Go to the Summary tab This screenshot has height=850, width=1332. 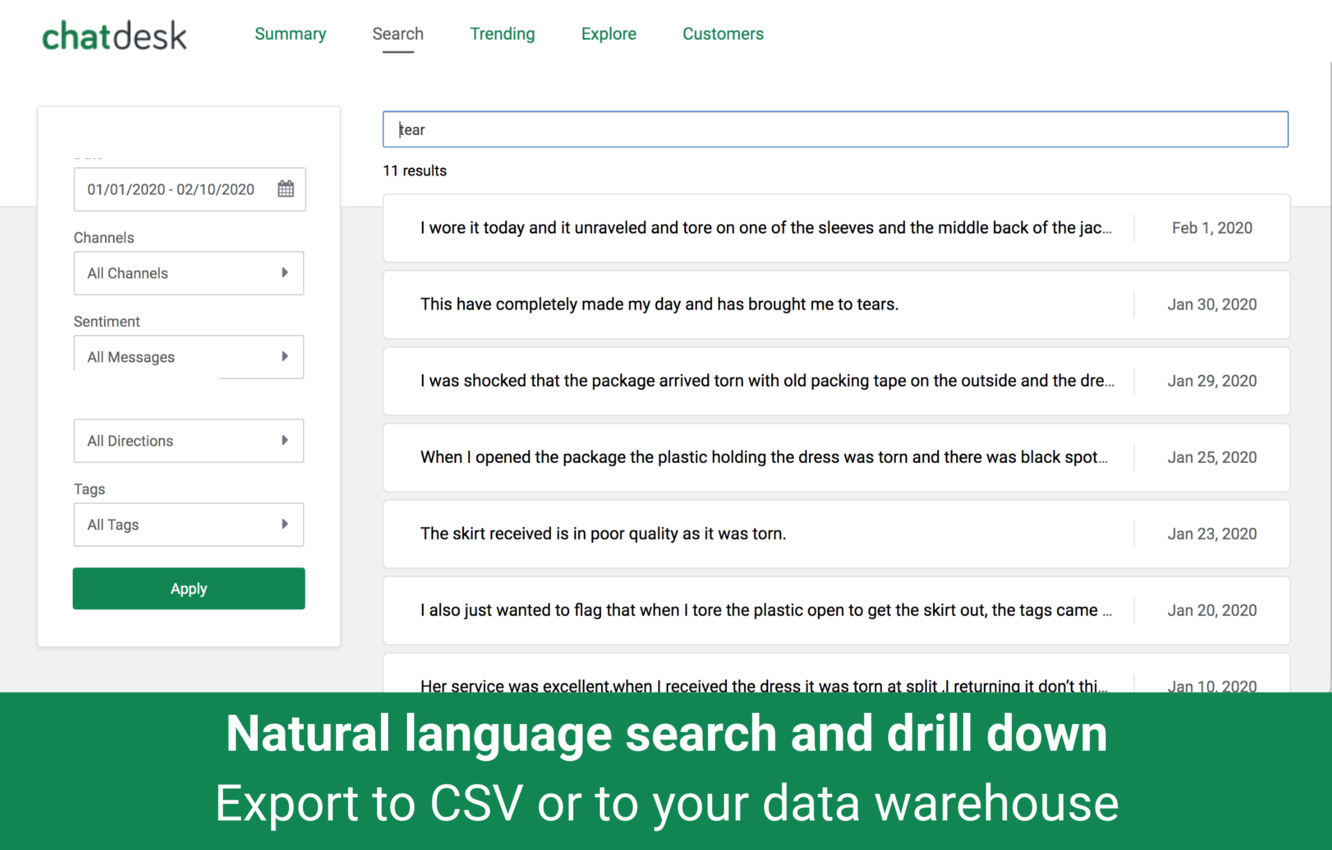pyautogui.click(x=290, y=34)
